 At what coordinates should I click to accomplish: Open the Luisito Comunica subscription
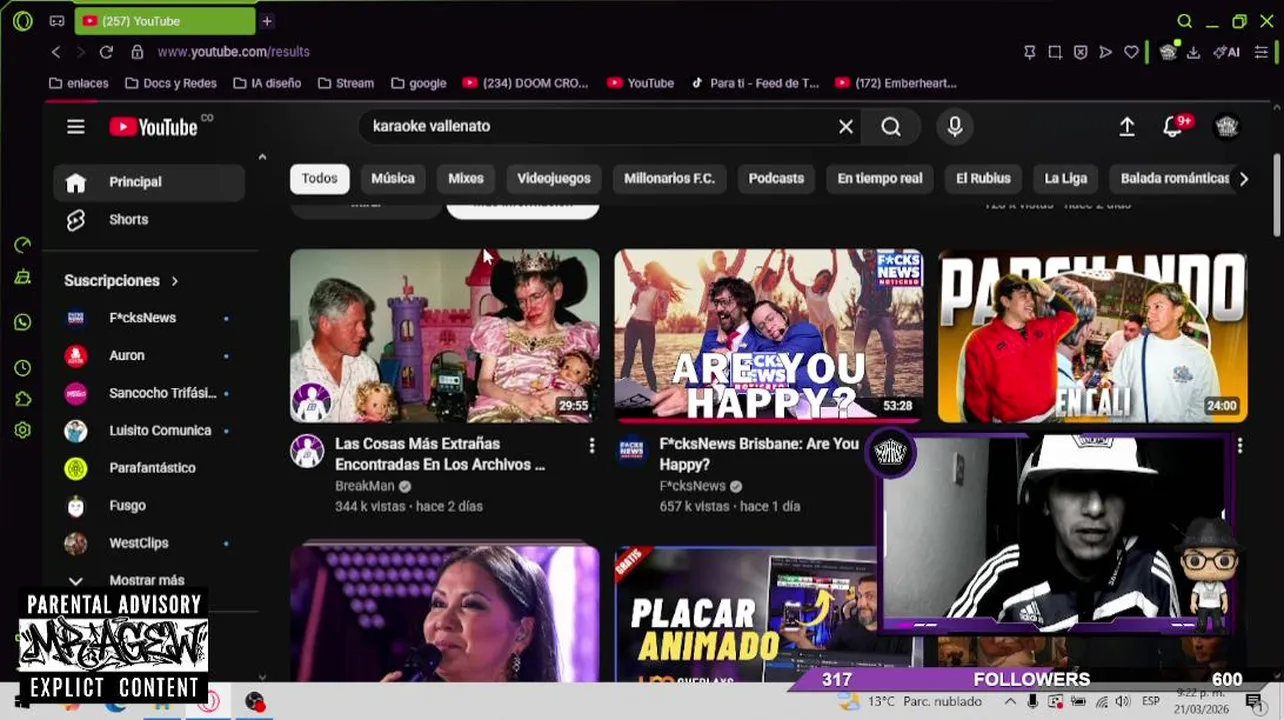(149, 431)
